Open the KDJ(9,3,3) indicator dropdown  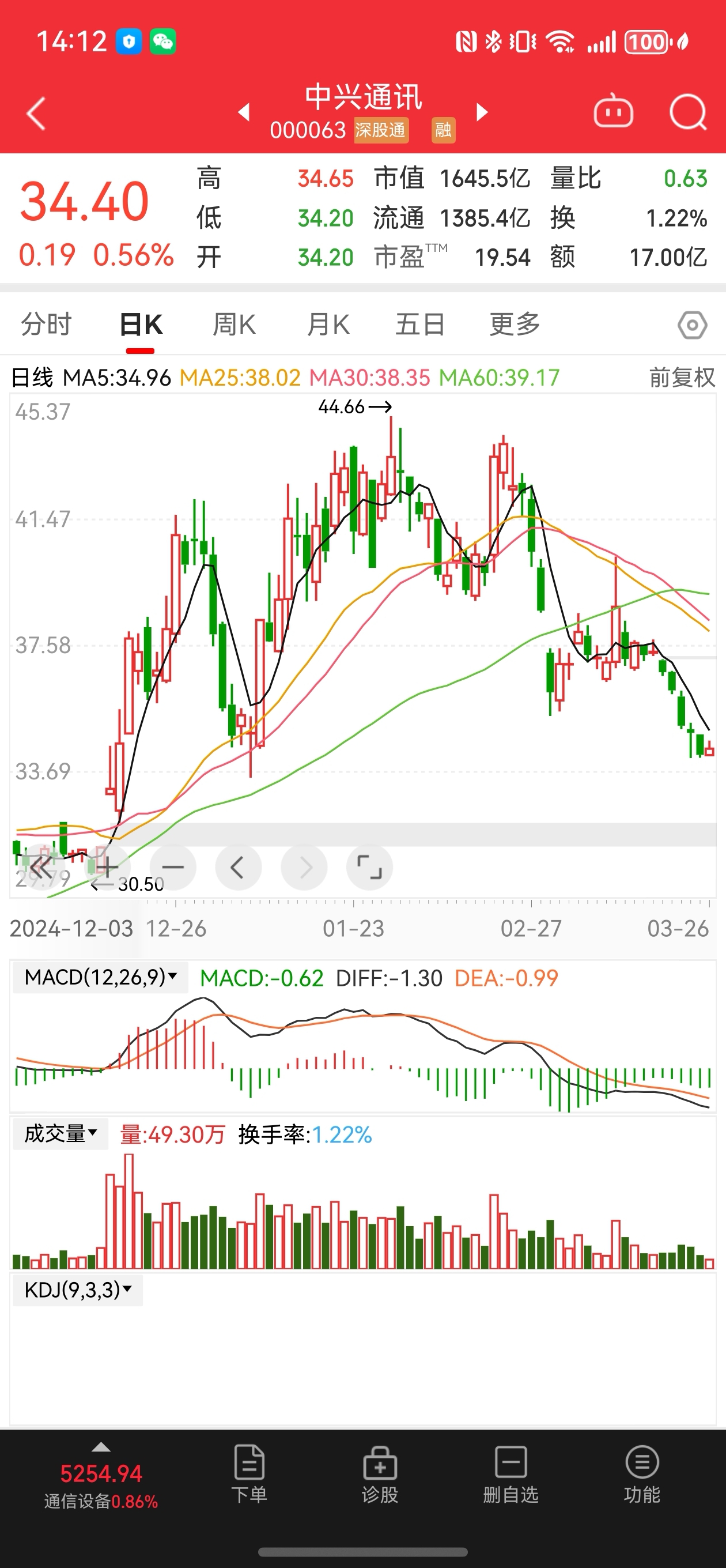click(78, 1290)
